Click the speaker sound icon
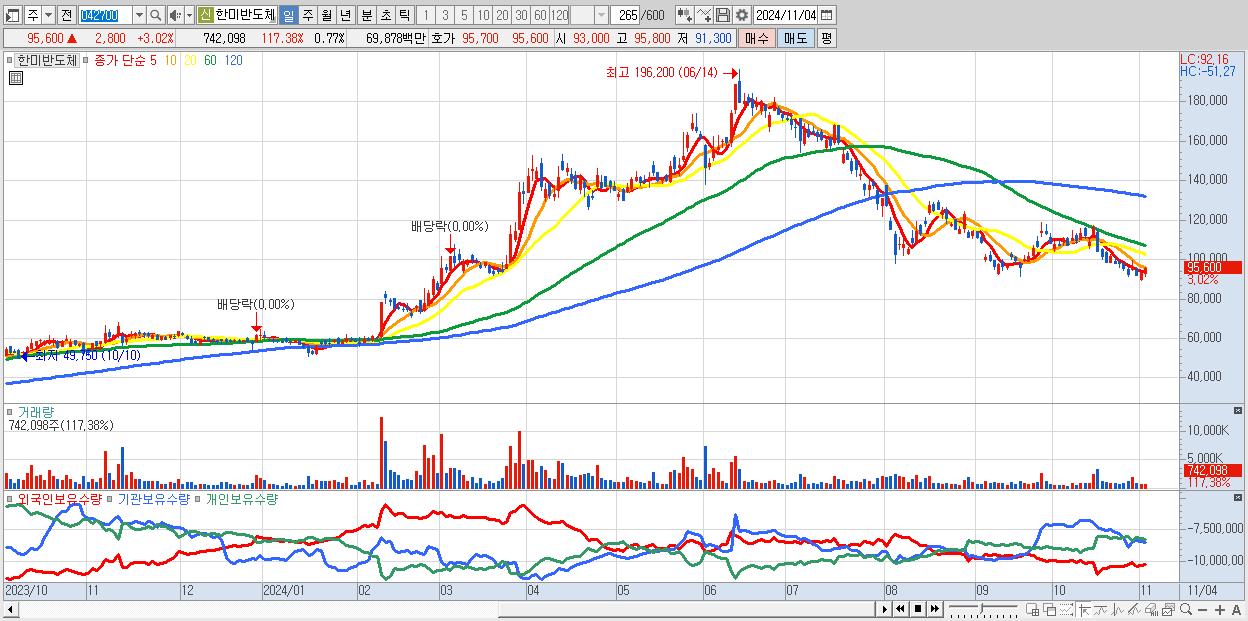1248x621 pixels. 175,15
